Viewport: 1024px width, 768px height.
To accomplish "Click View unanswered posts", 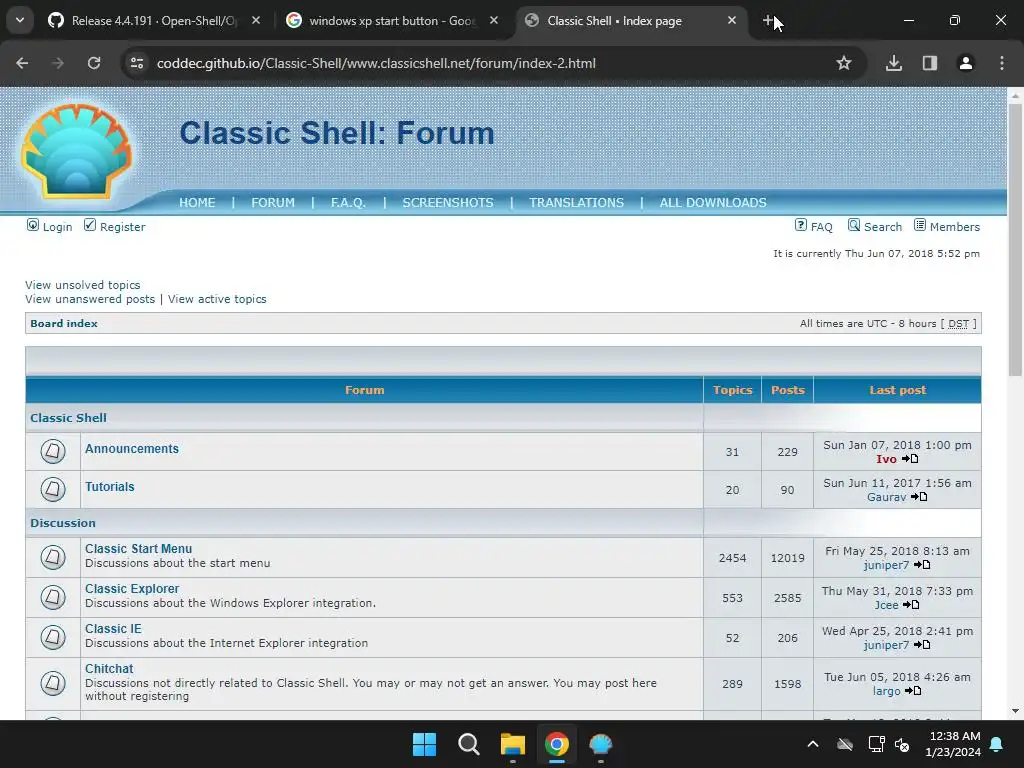I will click(x=90, y=299).
